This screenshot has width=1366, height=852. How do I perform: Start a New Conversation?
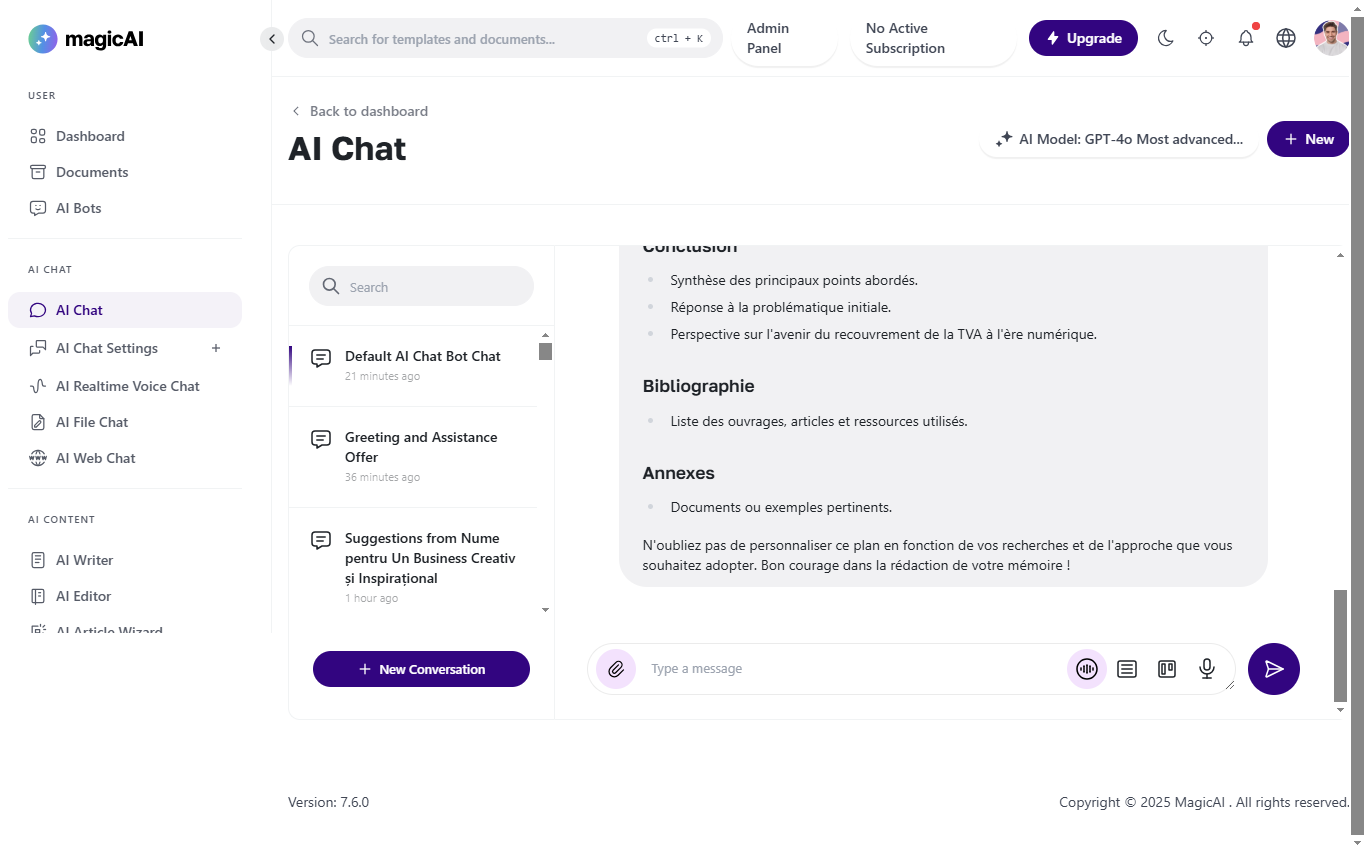click(x=421, y=669)
